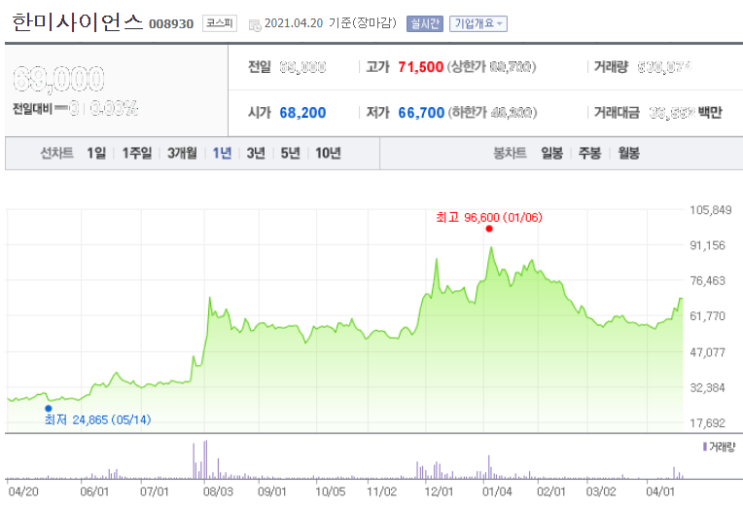Click the 최저 24,865 (05/14) label
Screen dimensions: 743x507
coord(98,420)
